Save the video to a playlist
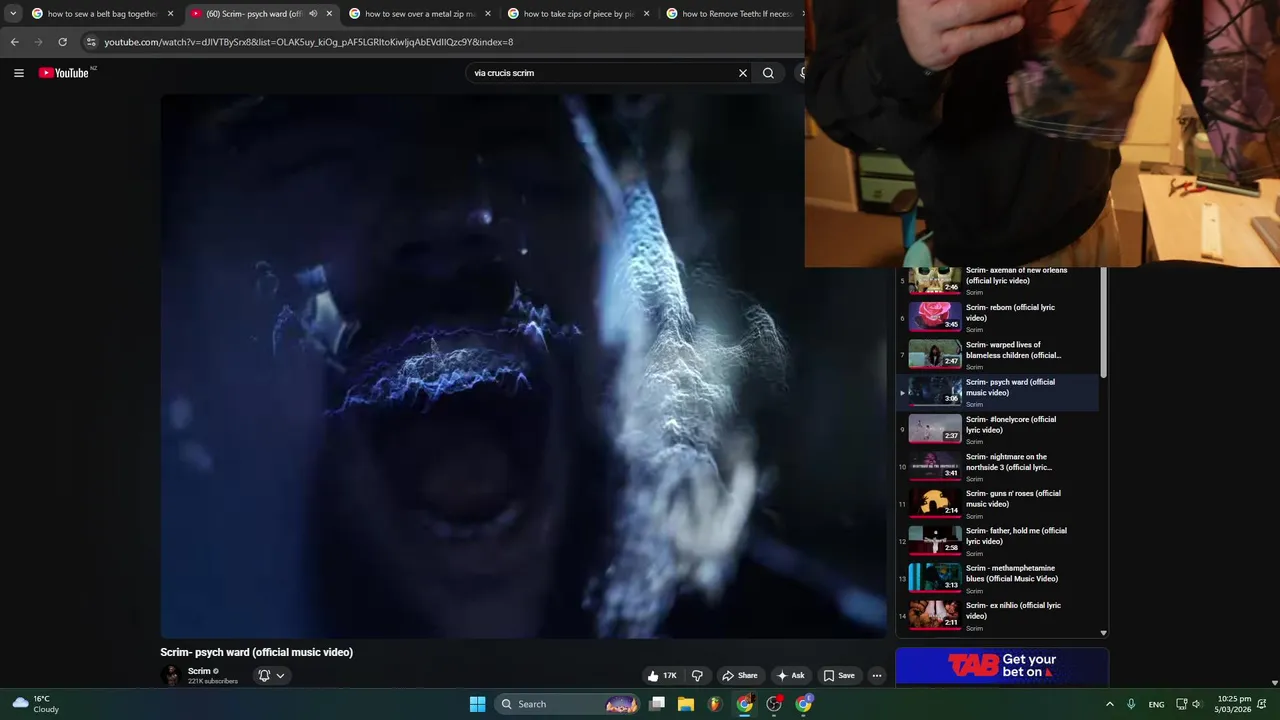 [x=838, y=676]
